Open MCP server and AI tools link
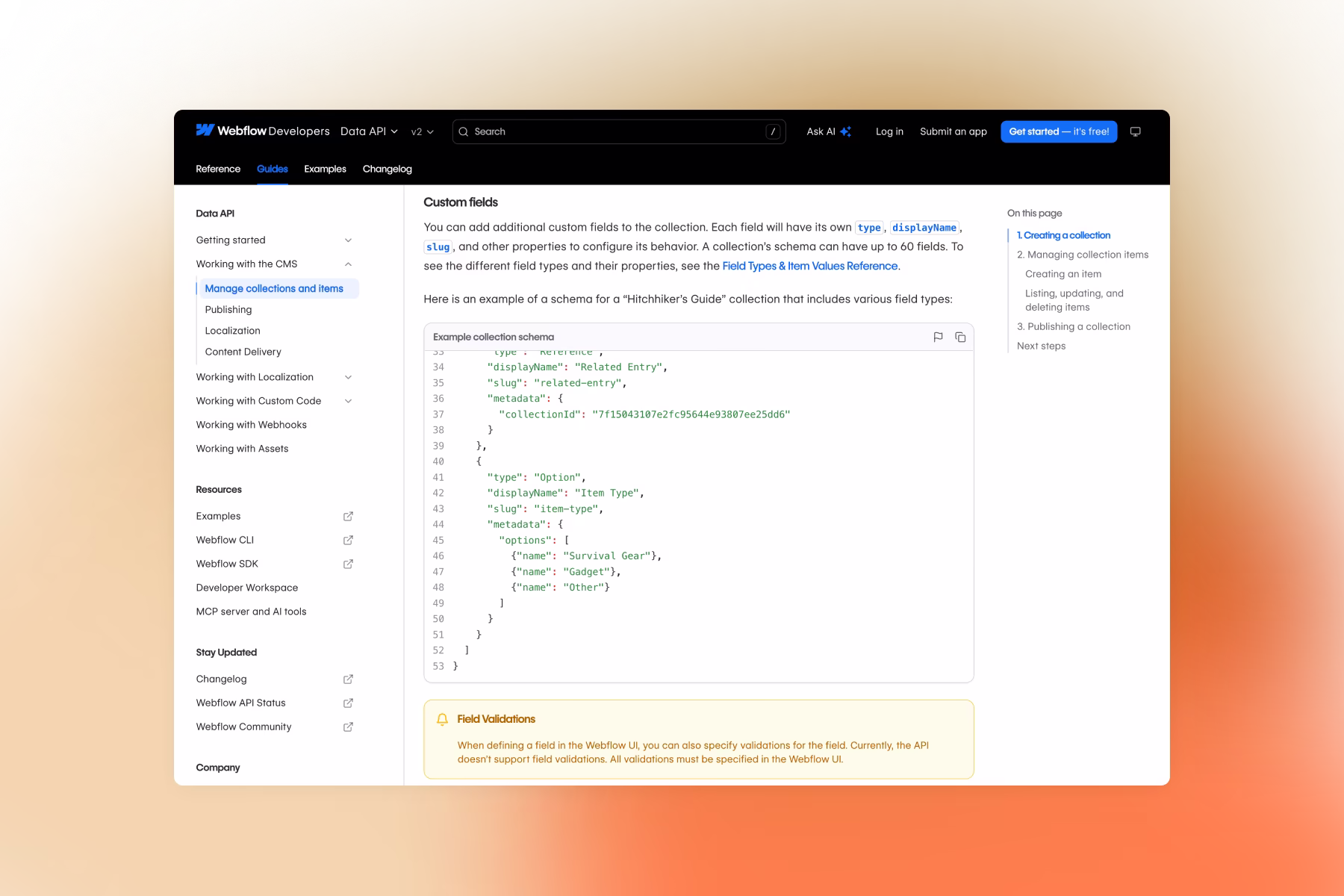The width and height of the screenshot is (1344, 896). click(x=251, y=612)
